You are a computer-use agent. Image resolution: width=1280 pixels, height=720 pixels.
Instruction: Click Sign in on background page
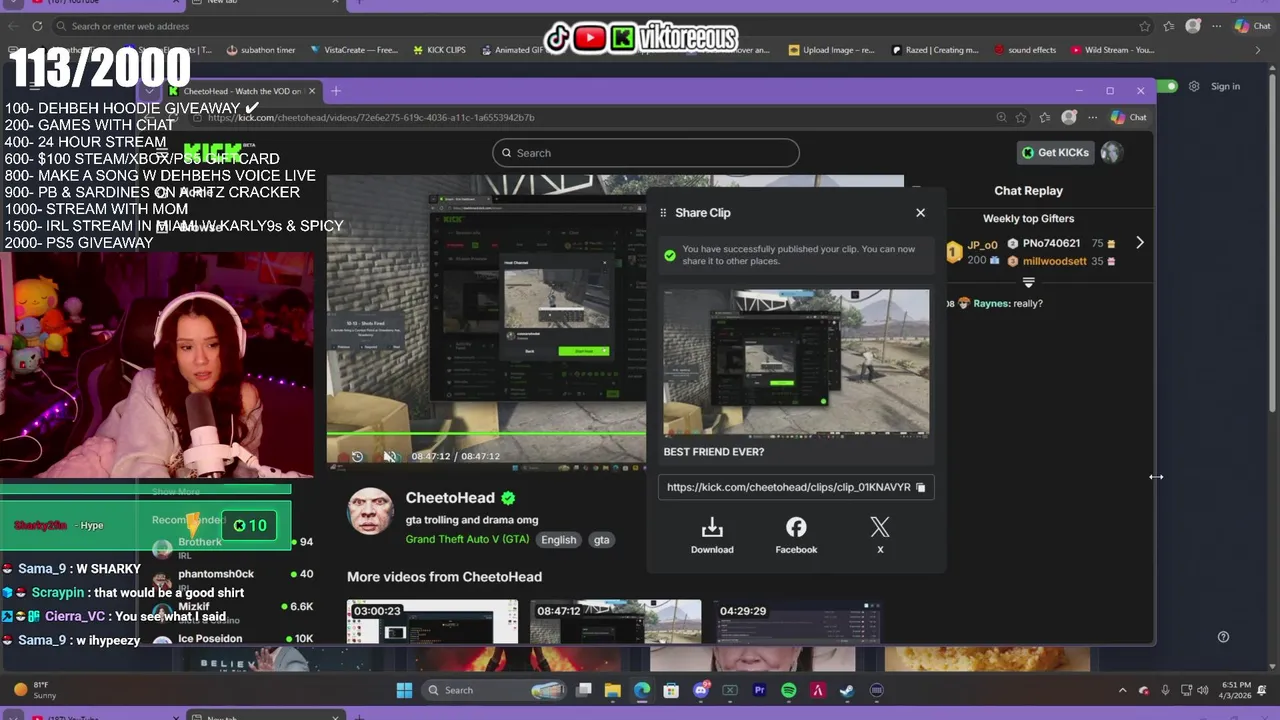click(x=1225, y=87)
